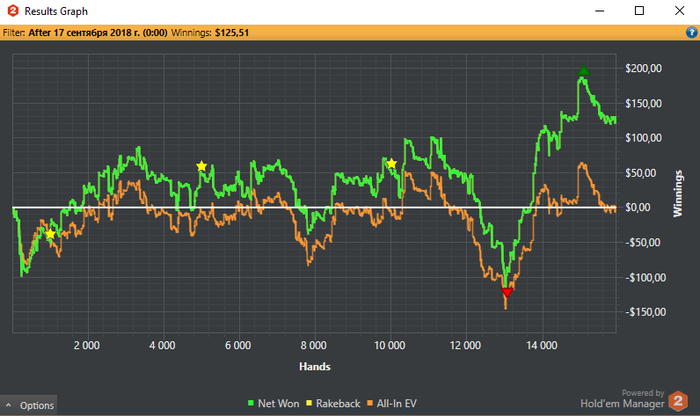Click the yellow star marker near 10 000 hands
The height and width of the screenshot is (416, 700).
point(391,163)
